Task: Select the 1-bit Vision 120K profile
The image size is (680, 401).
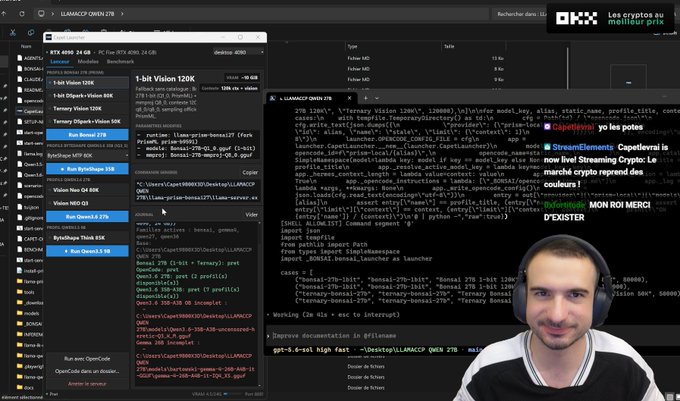Action: pyautogui.click(x=87, y=82)
